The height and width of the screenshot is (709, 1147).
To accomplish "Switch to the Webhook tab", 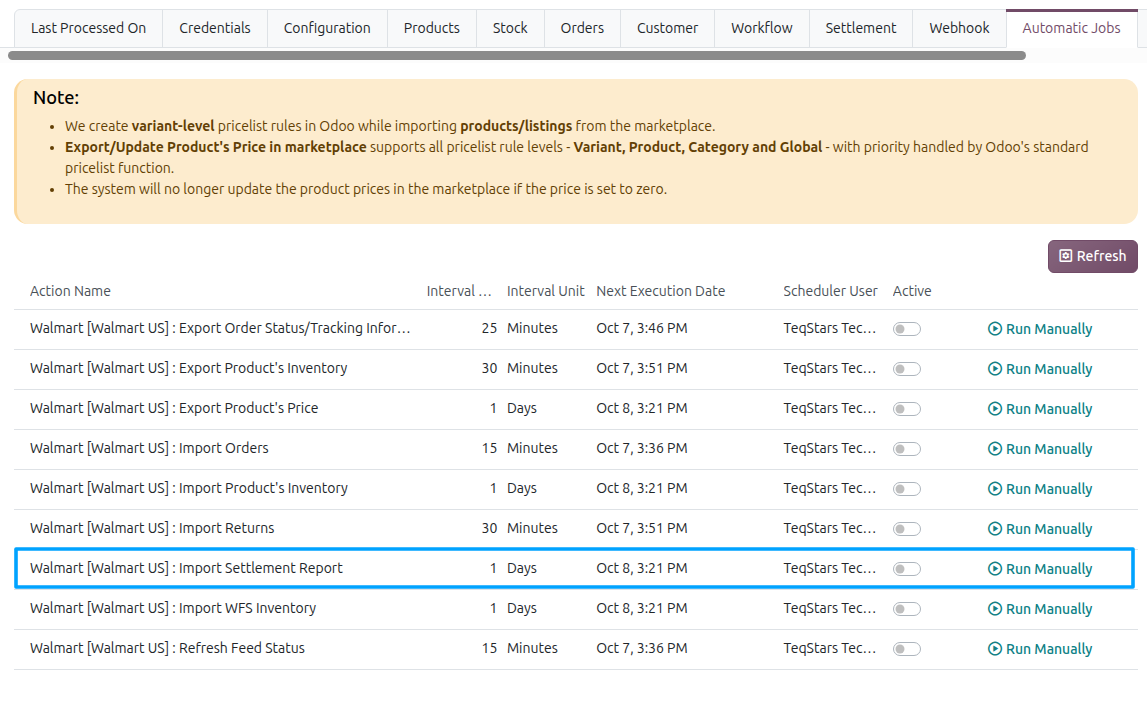I will pyautogui.click(x=959, y=29).
